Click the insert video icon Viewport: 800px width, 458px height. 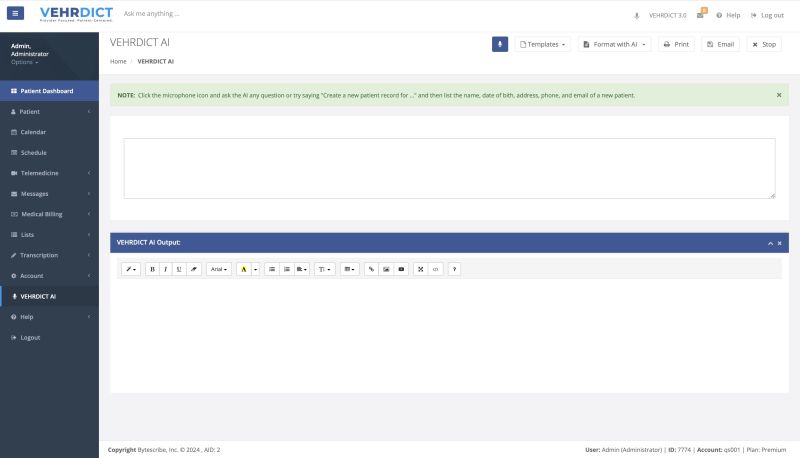(401, 269)
